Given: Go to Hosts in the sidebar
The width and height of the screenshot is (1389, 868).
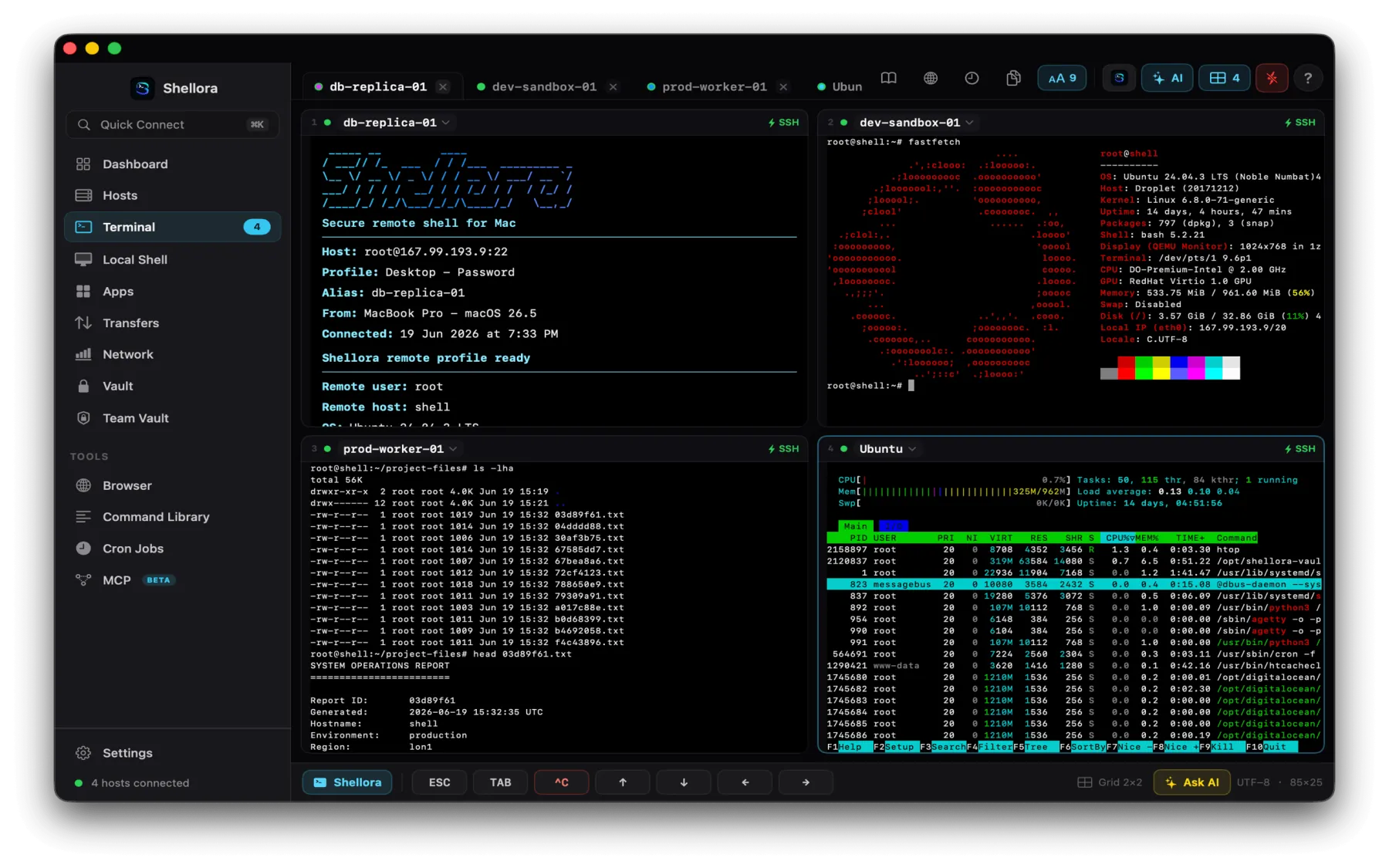Looking at the screenshot, I should pos(173,195).
